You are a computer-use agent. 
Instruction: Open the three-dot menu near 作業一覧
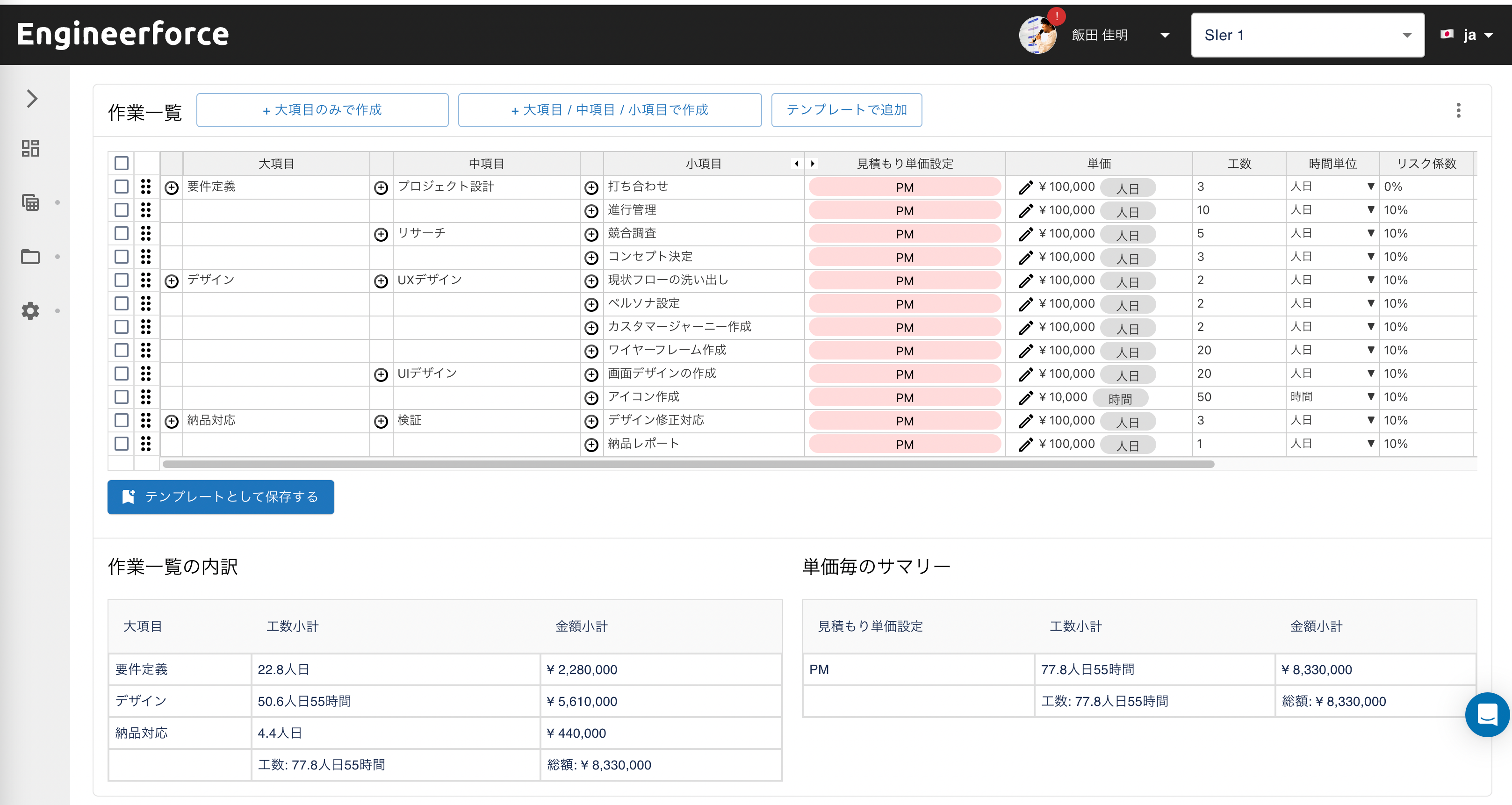[1458, 110]
